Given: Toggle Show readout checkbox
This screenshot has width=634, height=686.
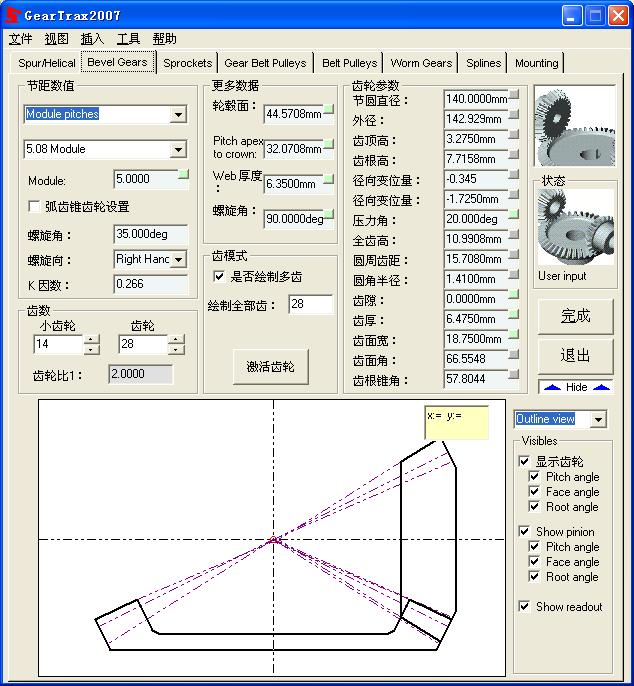Looking at the screenshot, I should (x=524, y=606).
